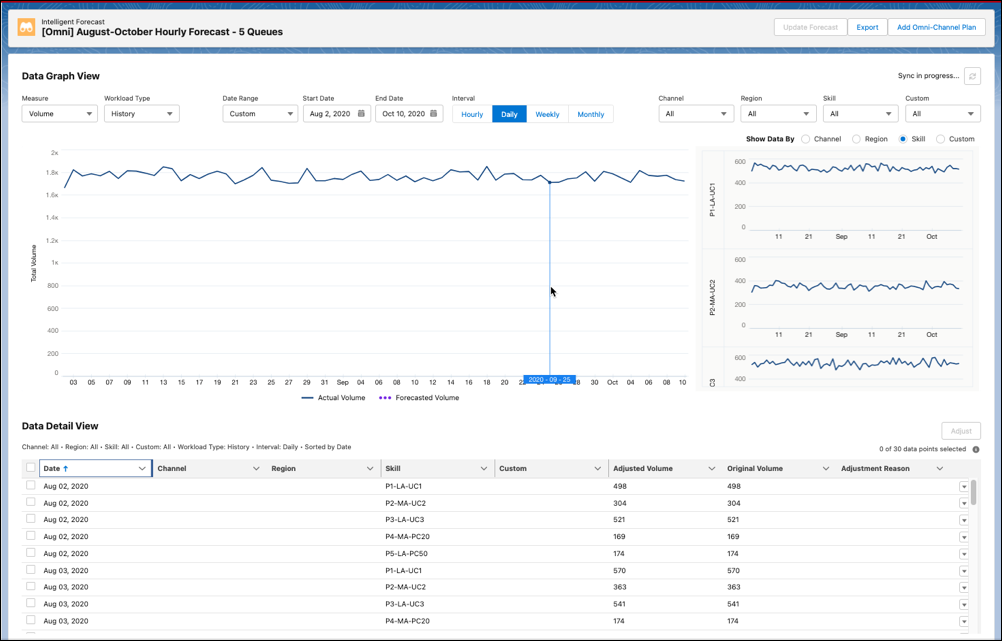Viewport: 1002px width, 641px height.
Task: Click the Intelligent Forecast binoculars icon
Action: pyautogui.click(x=26, y=27)
